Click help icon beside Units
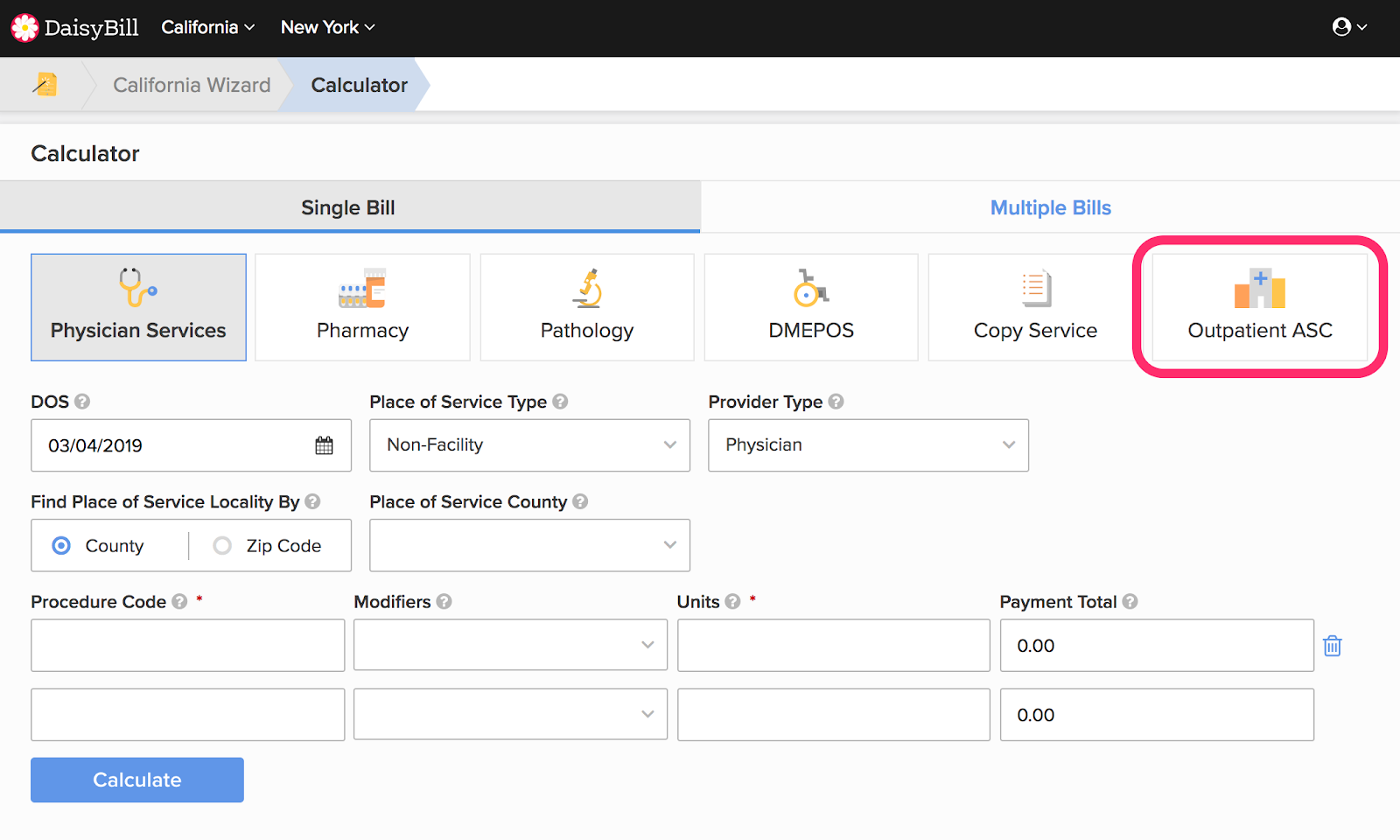Screen dimensions: 1400x840 coord(732,602)
